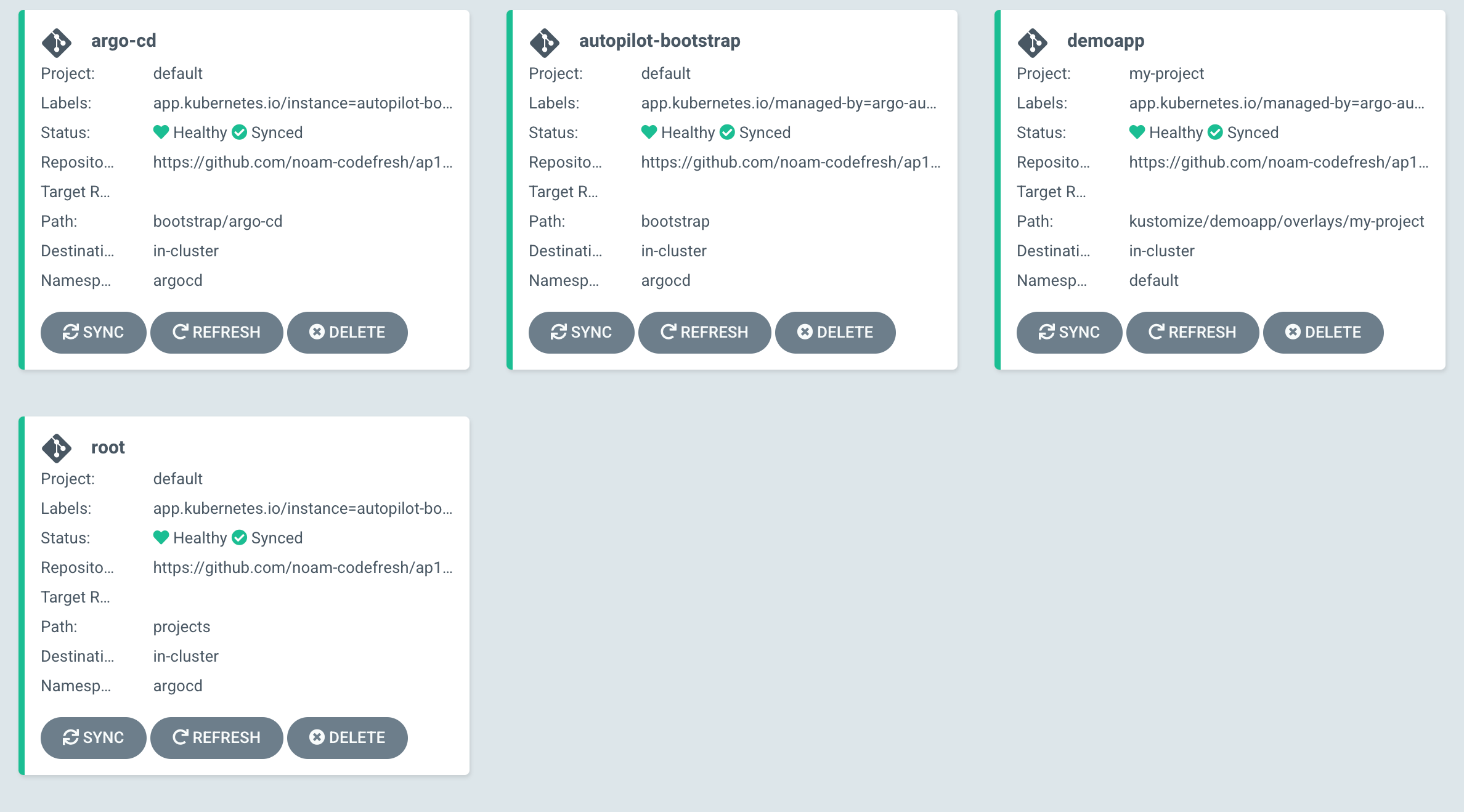Click the git icon on argo-cd card
1464x812 pixels.
click(x=57, y=43)
